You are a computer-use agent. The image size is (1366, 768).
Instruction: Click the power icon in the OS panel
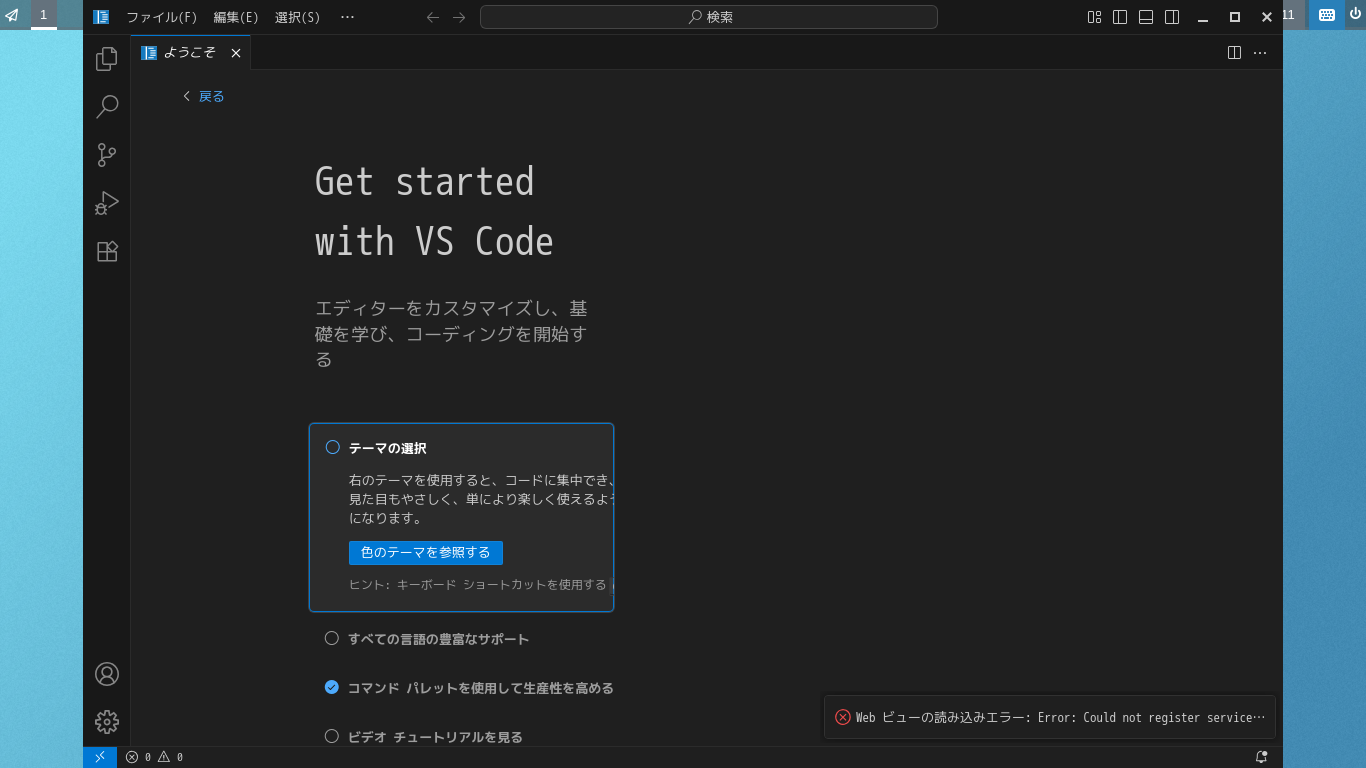pyautogui.click(x=1355, y=14)
